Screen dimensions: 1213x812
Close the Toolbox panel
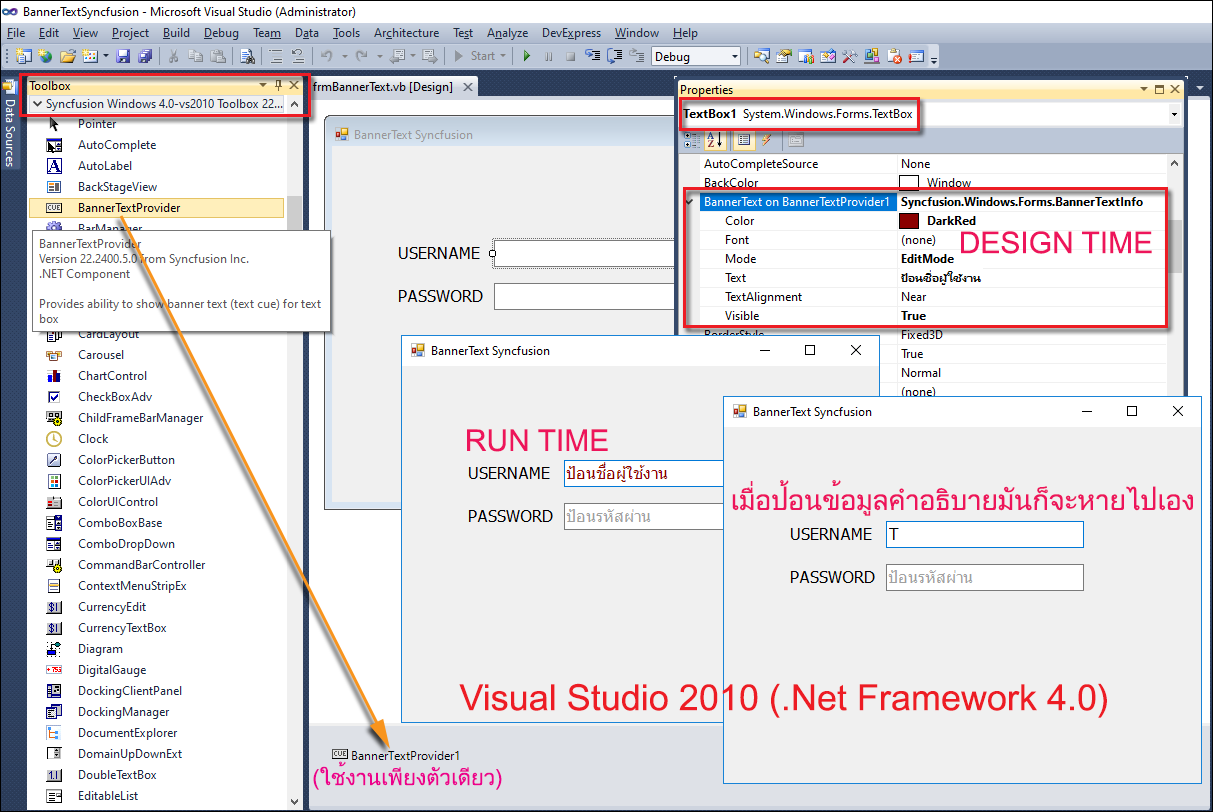294,85
